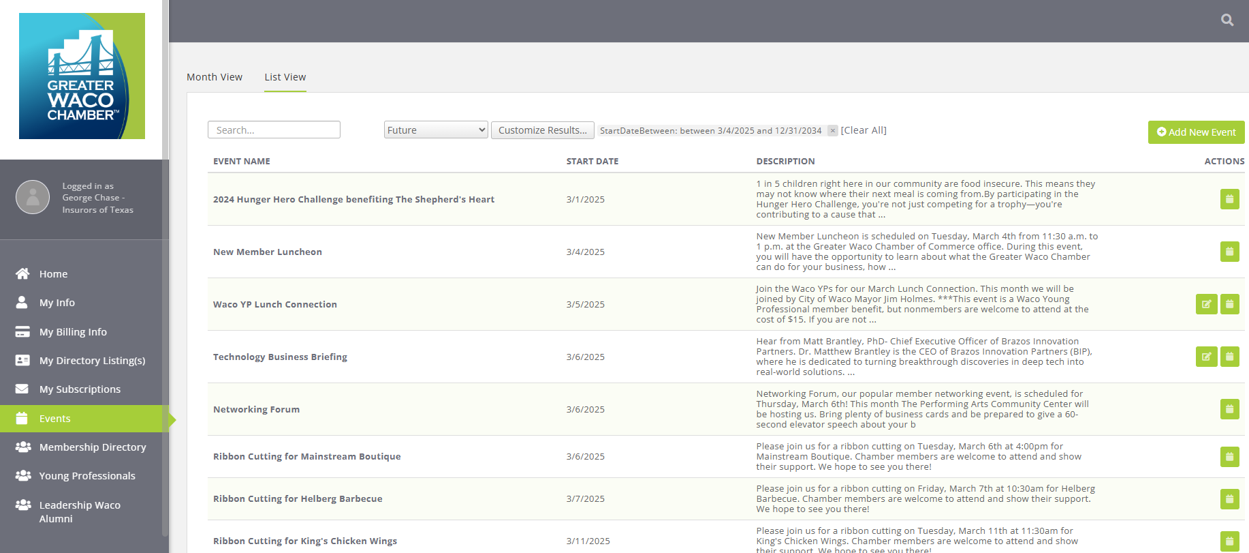Open Ribbon Cutting for Helberg Barbecue
Image resolution: width=1249 pixels, height=553 pixels.
coord(297,498)
